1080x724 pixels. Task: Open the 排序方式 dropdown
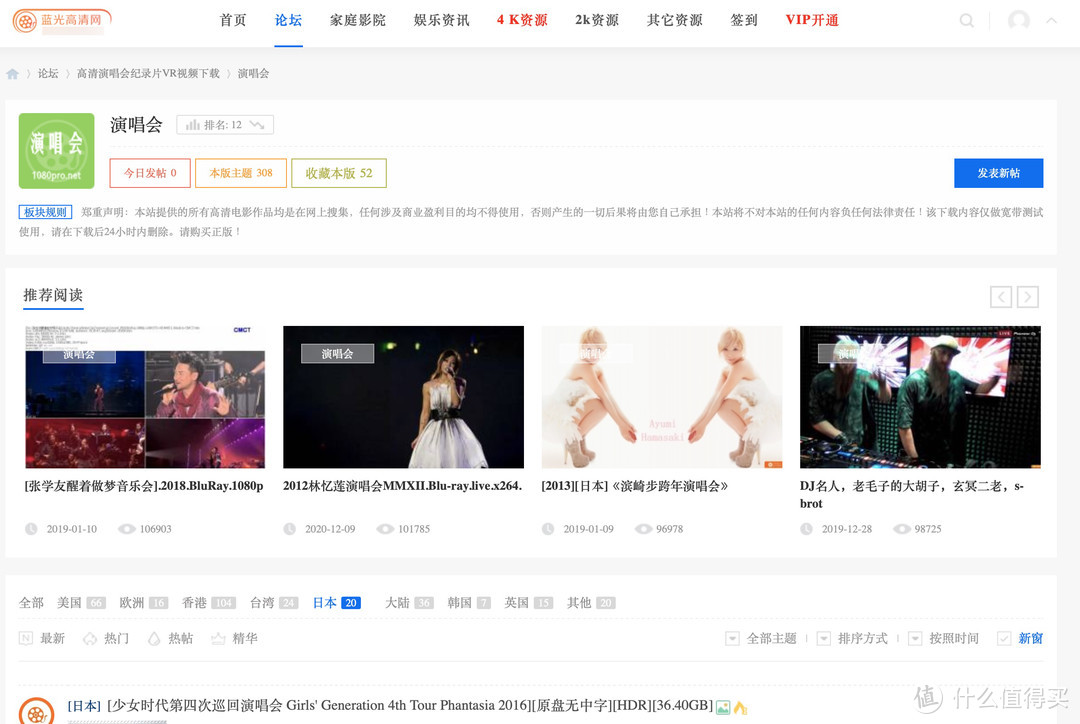[853, 638]
